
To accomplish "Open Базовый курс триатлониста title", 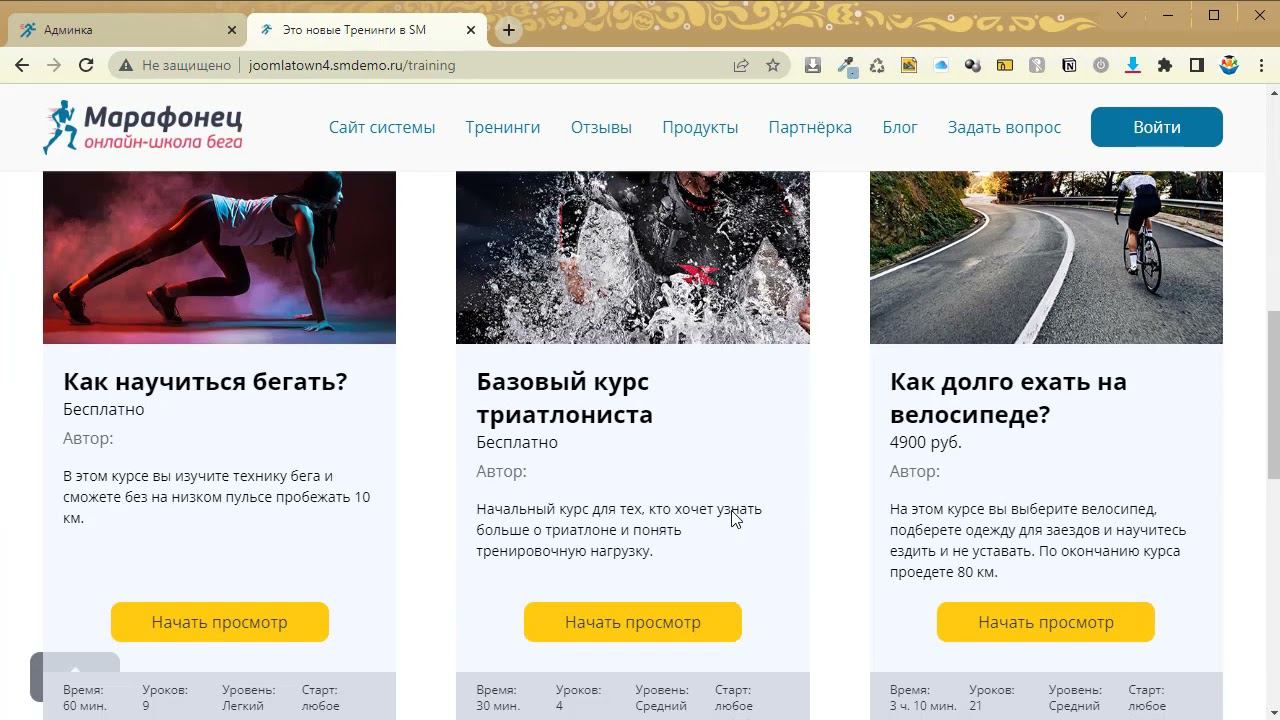I will [565, 397].
